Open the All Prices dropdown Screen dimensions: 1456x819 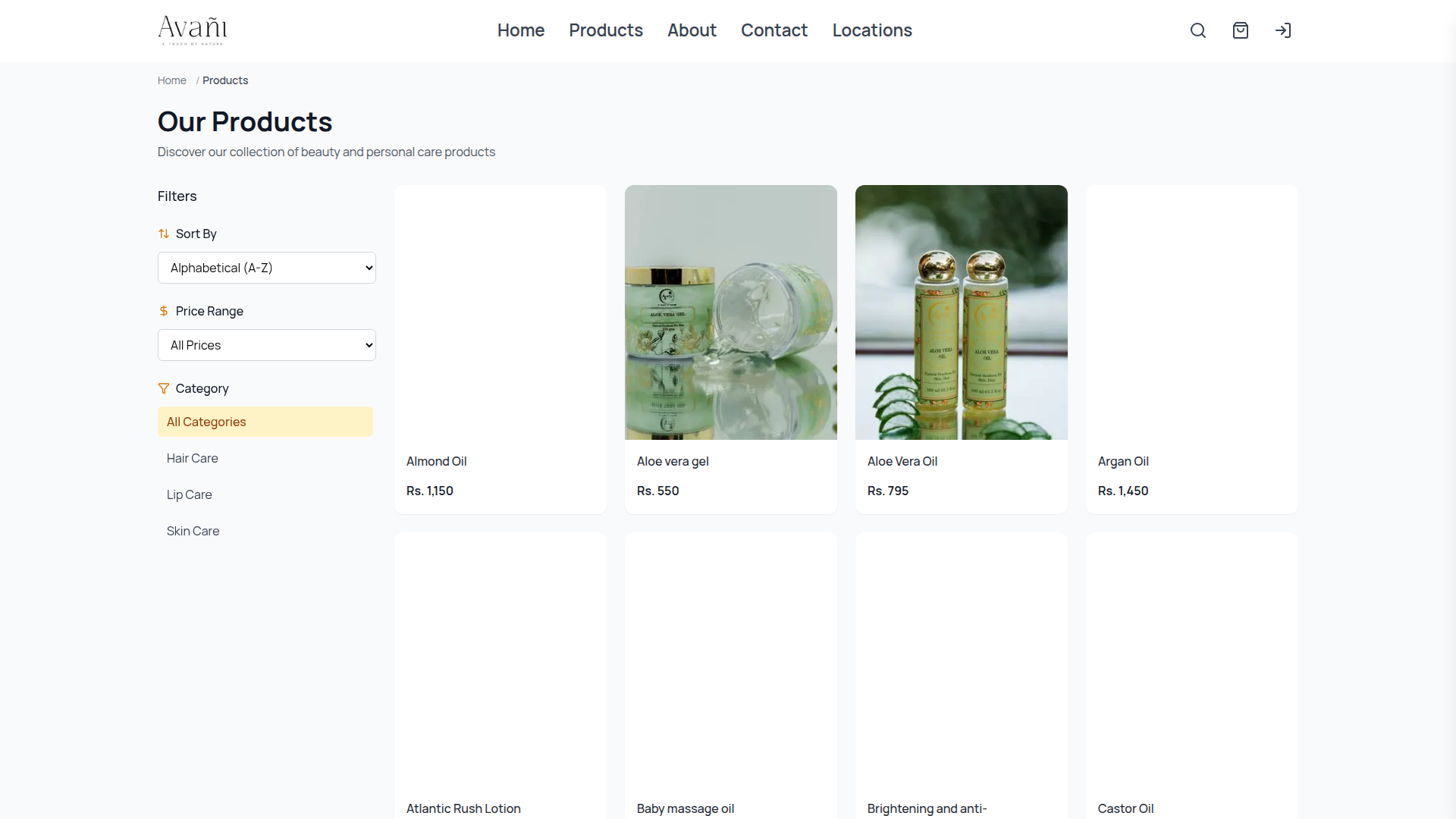(x=266, y=345)
